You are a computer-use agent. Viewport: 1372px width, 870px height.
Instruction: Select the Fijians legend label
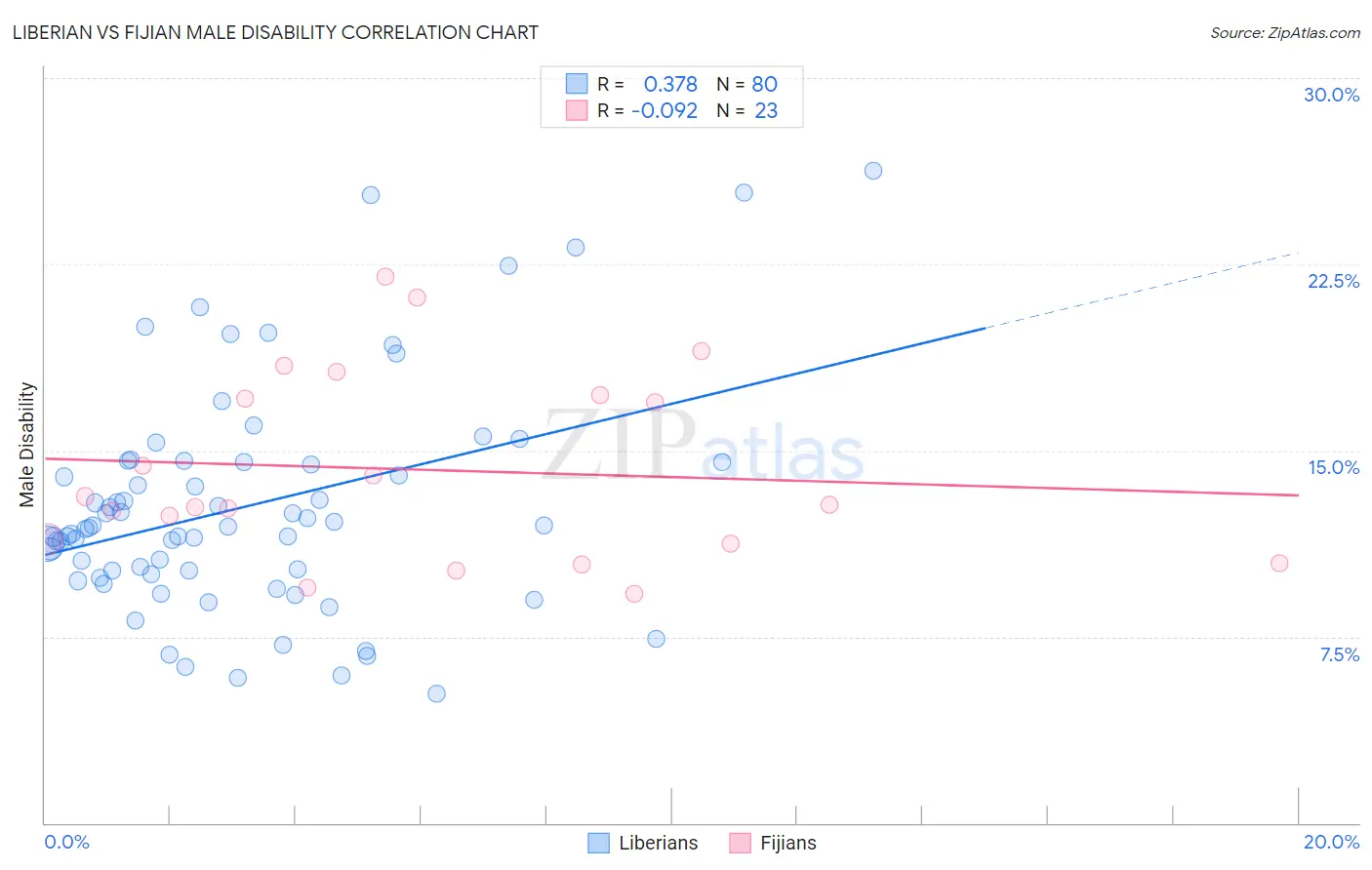[x=788, y=843]
